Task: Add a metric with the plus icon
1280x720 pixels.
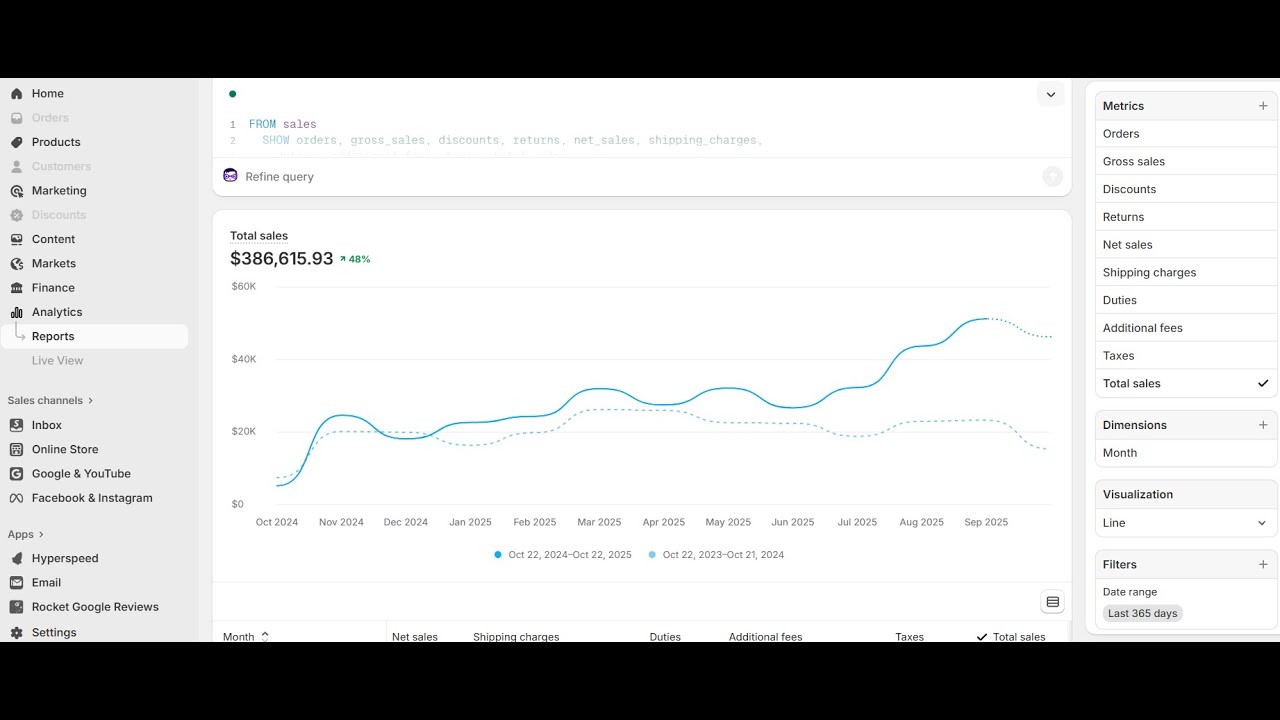Action: pyautogui.click(x=1263, y=106)
